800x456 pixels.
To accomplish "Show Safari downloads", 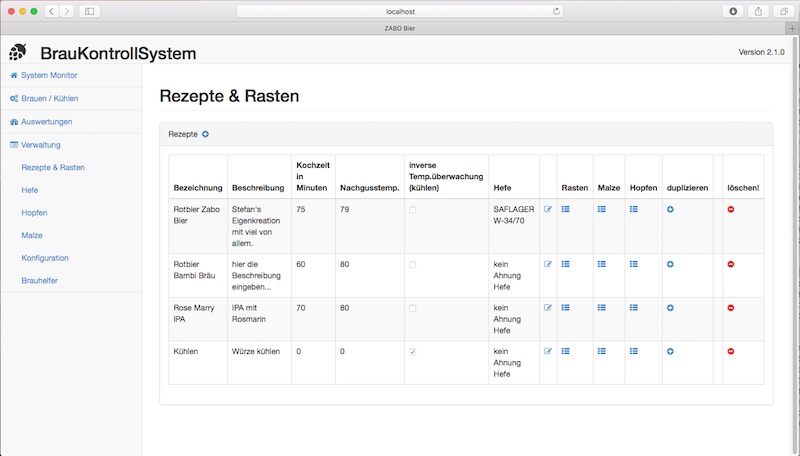I will pos(733,11).
